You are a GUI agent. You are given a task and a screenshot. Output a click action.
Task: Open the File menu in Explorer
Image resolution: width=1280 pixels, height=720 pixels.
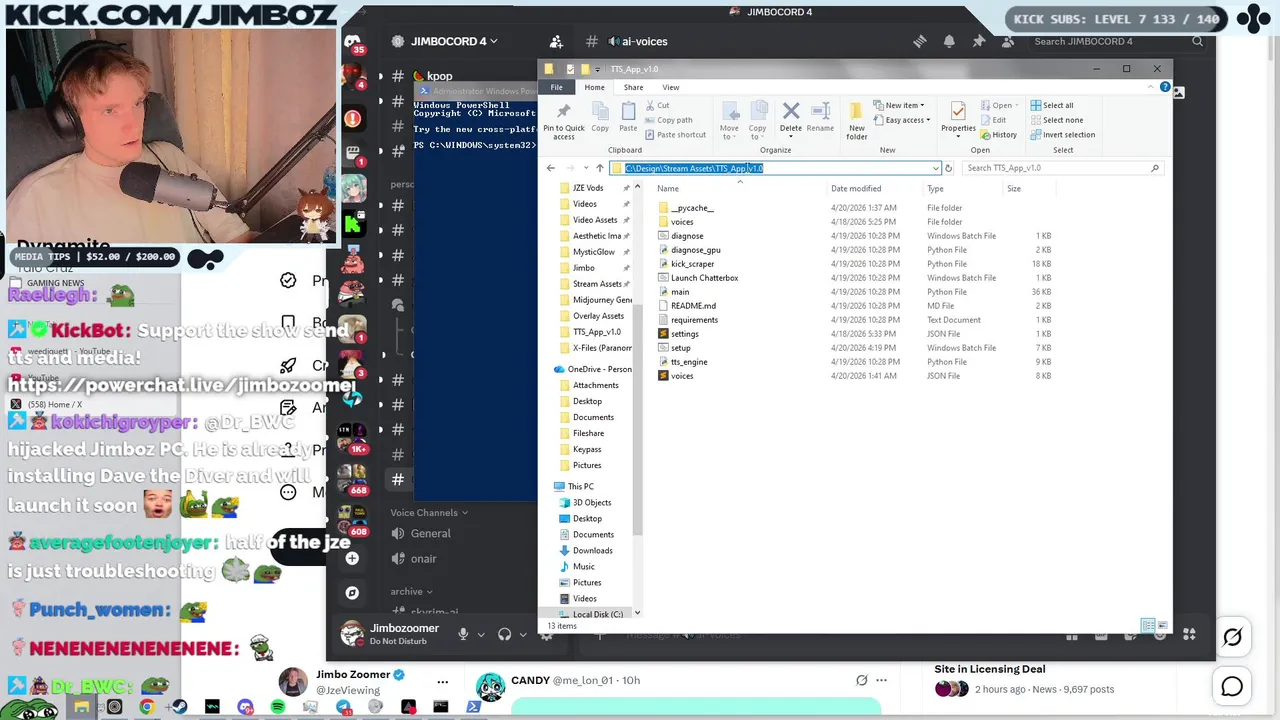tap(556, 87)
